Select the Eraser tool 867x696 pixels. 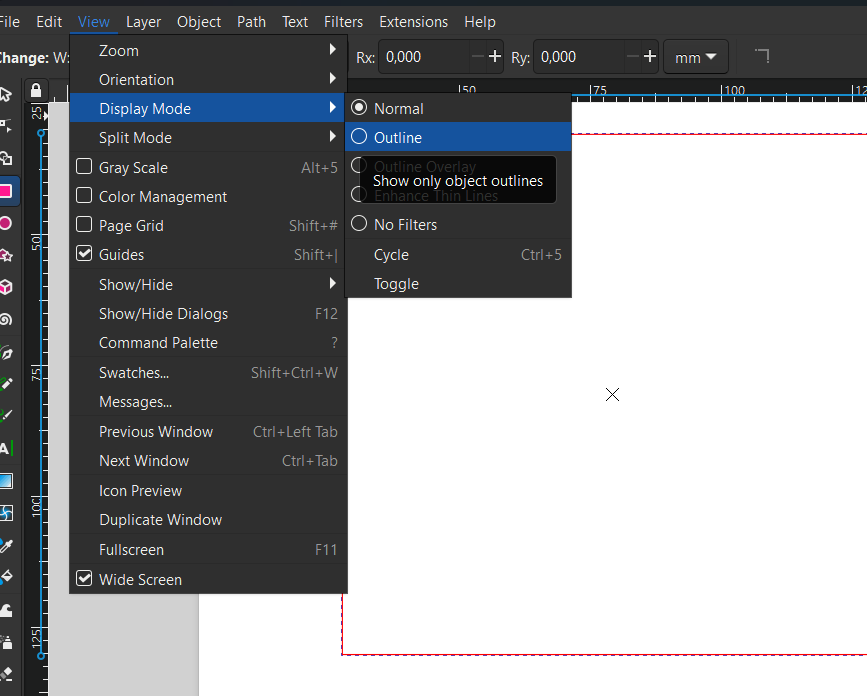coord(6,674)
